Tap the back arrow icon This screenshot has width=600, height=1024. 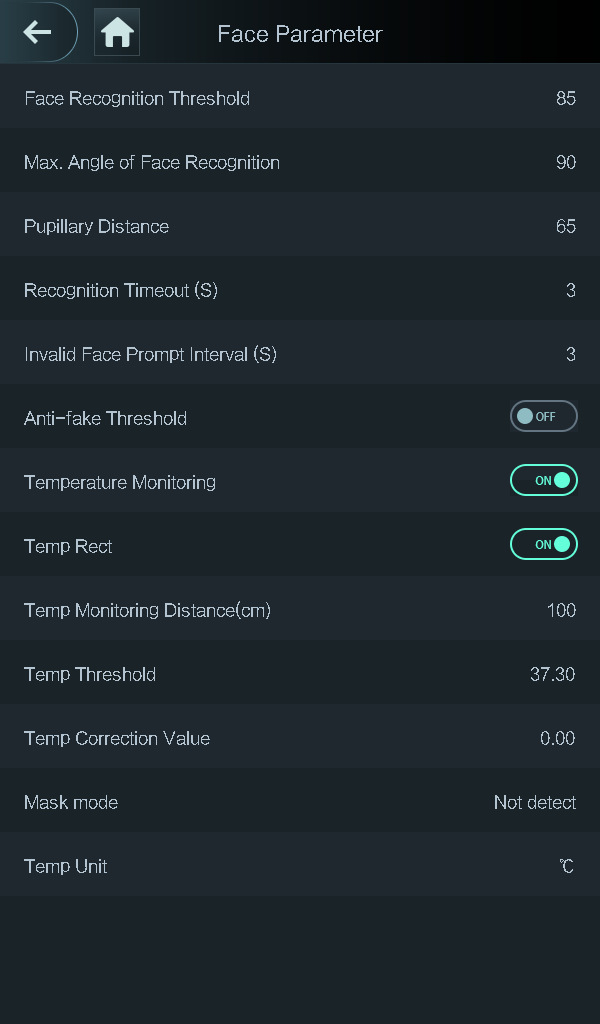[x=37, y=32]
